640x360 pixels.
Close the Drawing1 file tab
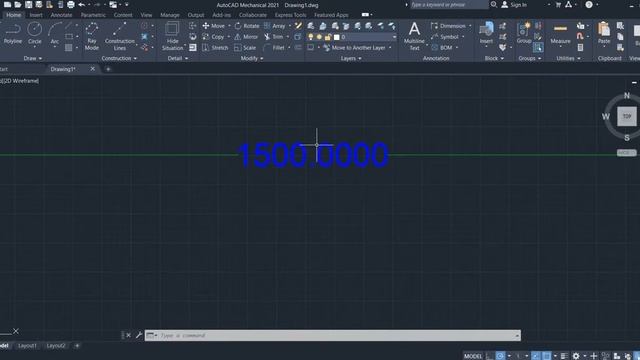93,69
